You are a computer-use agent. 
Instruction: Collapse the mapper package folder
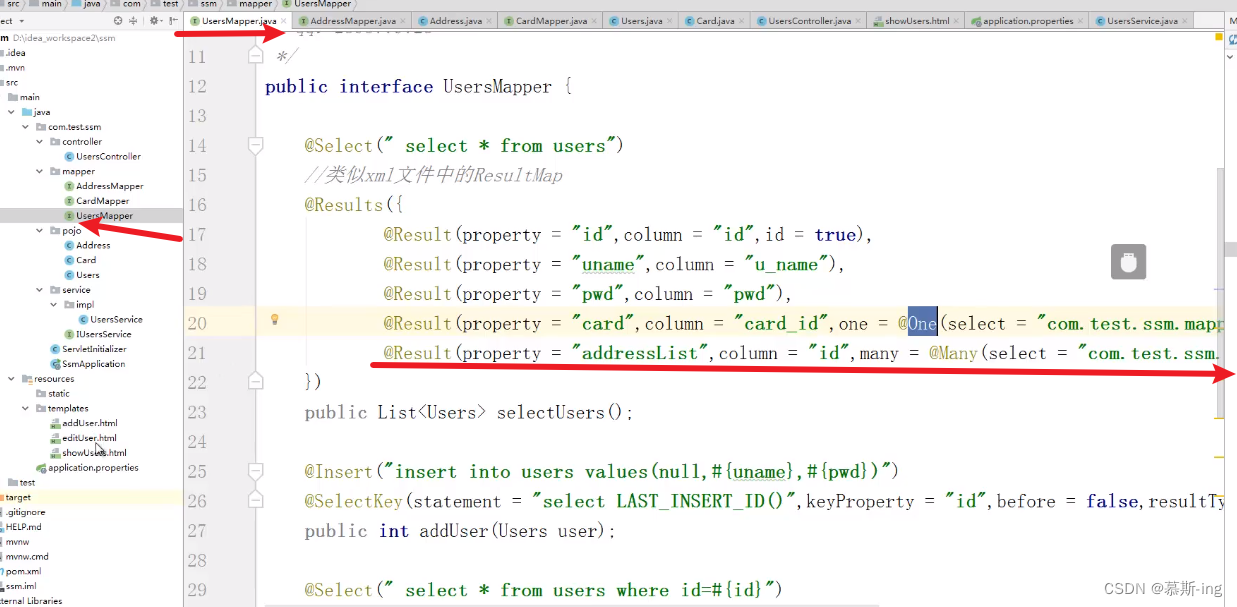pyautogui.click(x=40, y=171)
